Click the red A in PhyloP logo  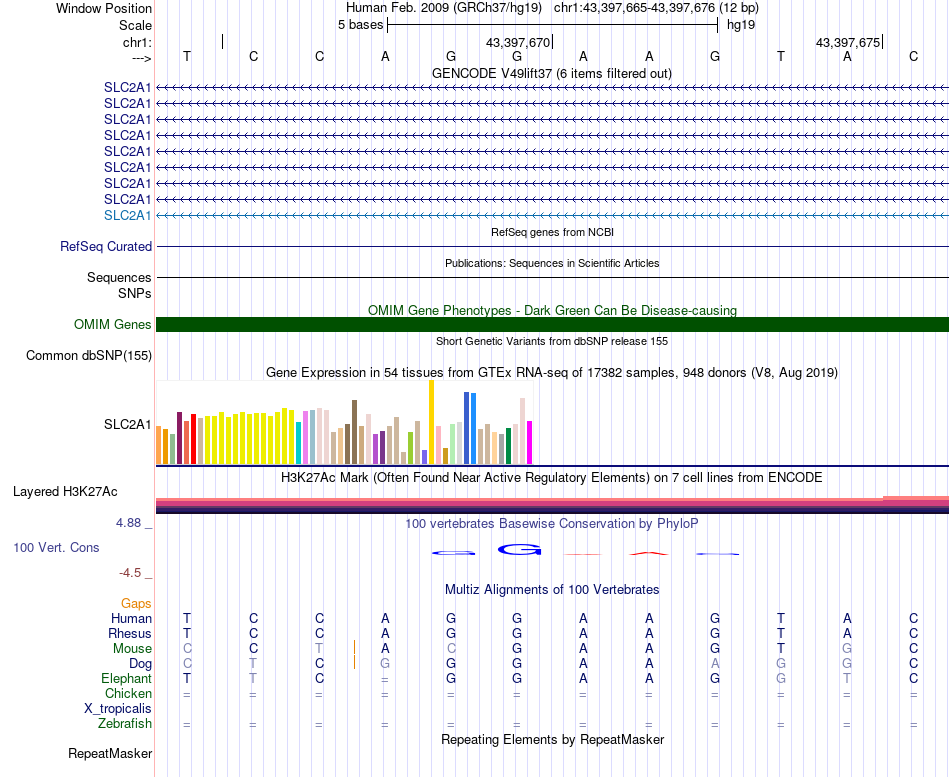(x=649, y=553)
